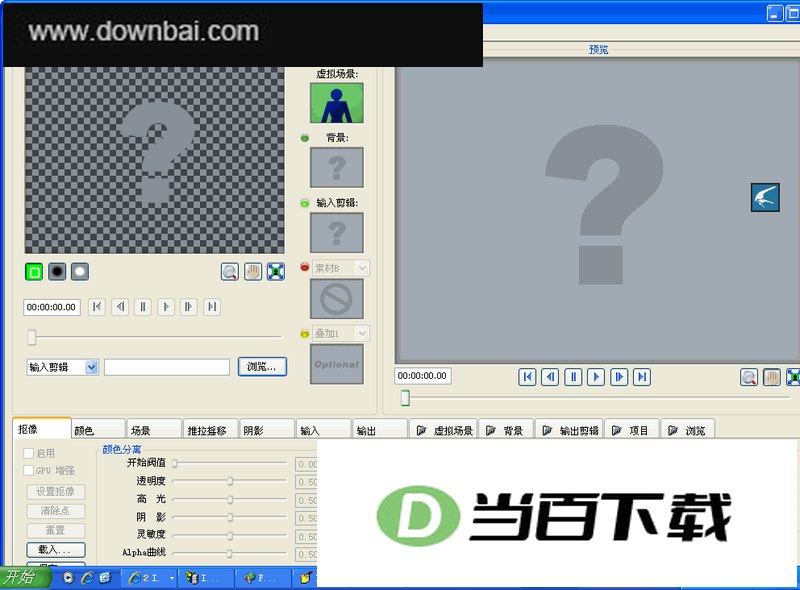This screenshot has width=800, height=590.
Task: Play the preview
Action: (x=596, y=377)
